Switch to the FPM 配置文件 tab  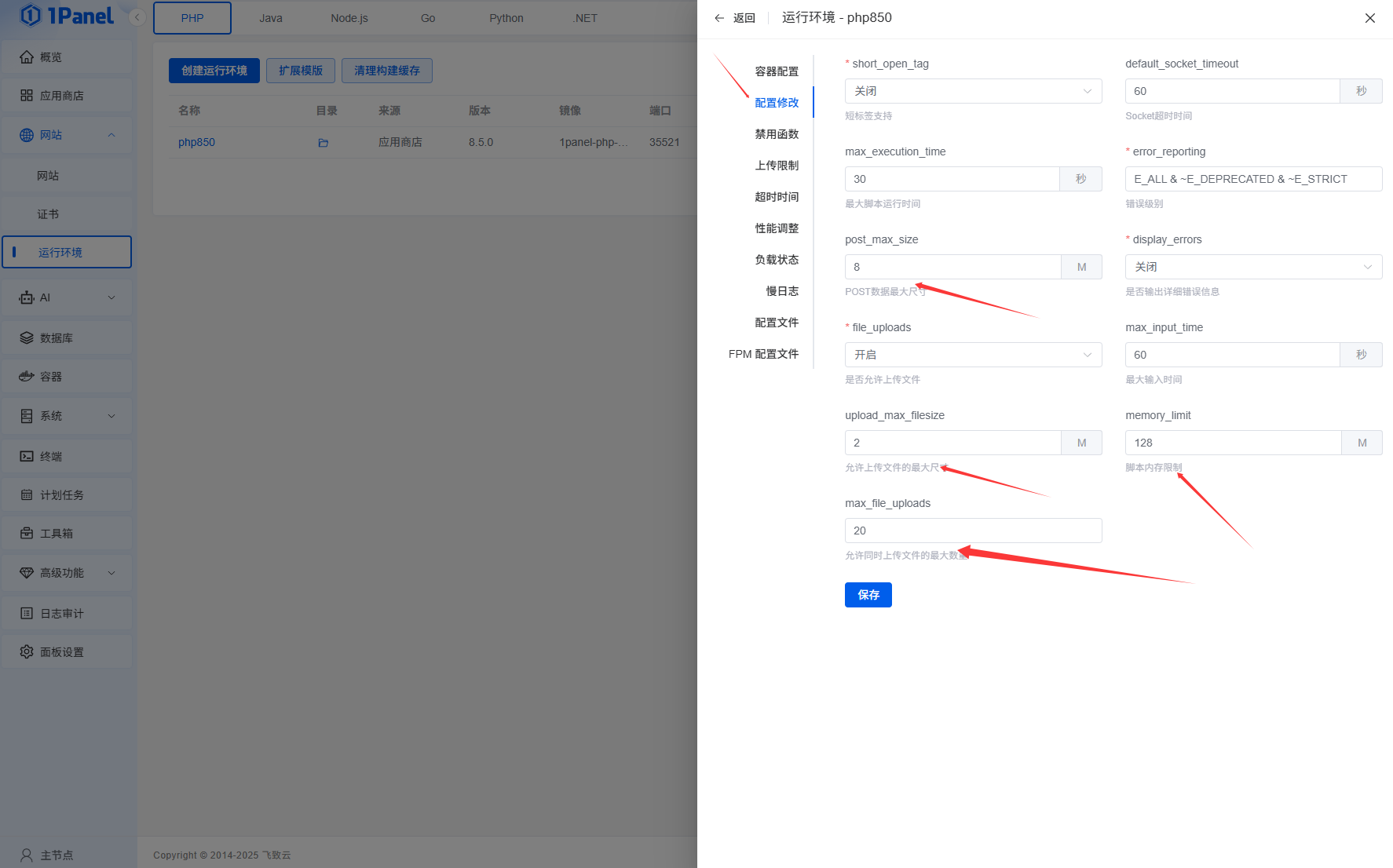(x=763, y=354)
